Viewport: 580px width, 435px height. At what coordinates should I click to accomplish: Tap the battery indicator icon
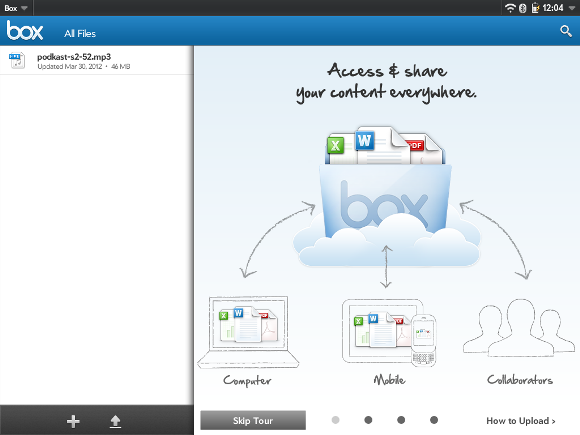pyautogui.click(x=535, y=8)
